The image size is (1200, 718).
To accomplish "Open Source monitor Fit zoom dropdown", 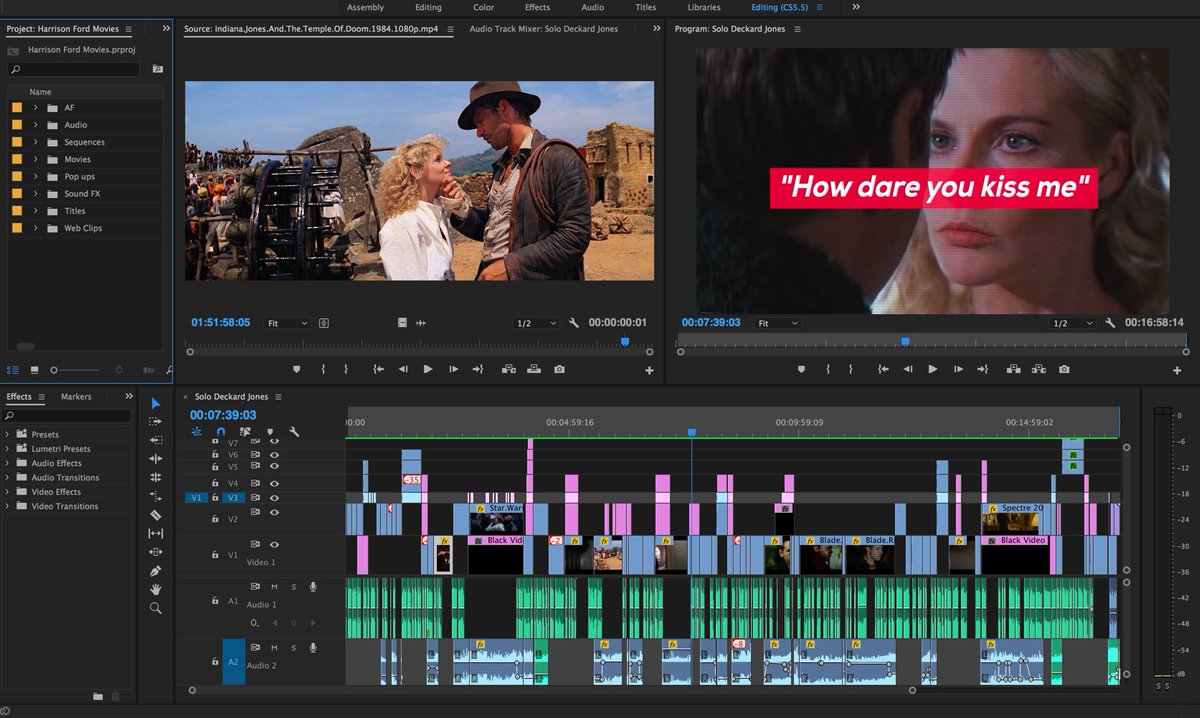I will pos(286,323).
